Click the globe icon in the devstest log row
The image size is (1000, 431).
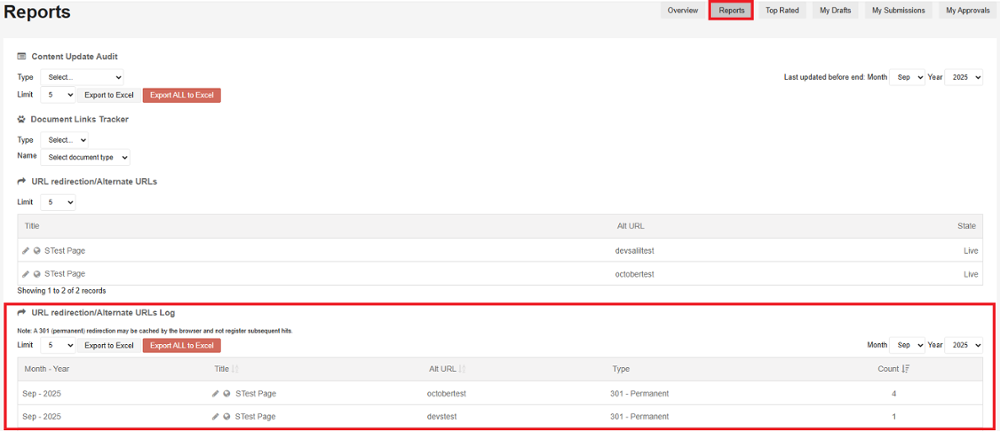click(x=227, y=416)
